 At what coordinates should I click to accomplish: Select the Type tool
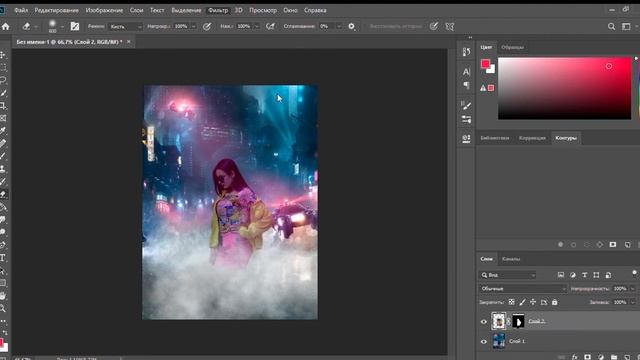tap(2, 258)
